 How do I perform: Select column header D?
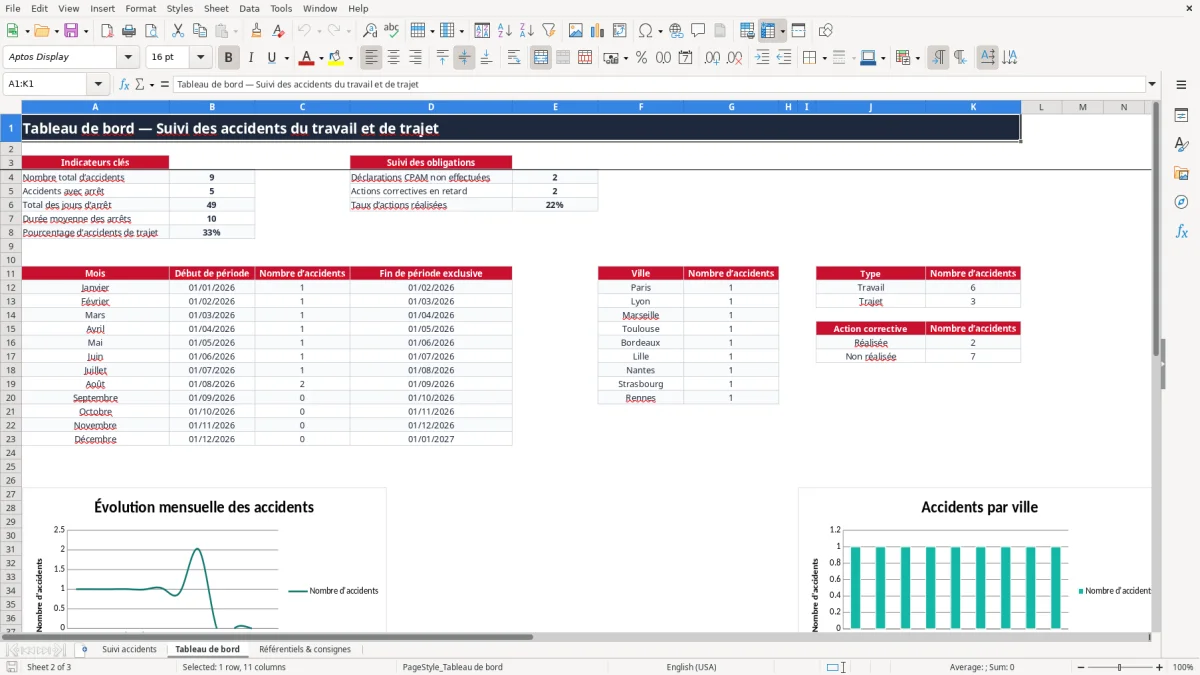click(431, 107)
